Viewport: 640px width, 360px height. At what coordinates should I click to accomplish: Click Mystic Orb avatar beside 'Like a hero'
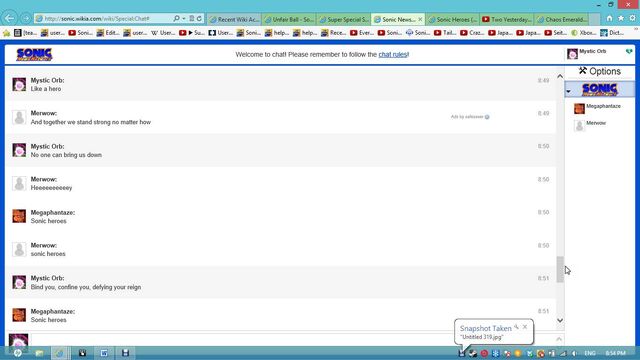(19, 84)
